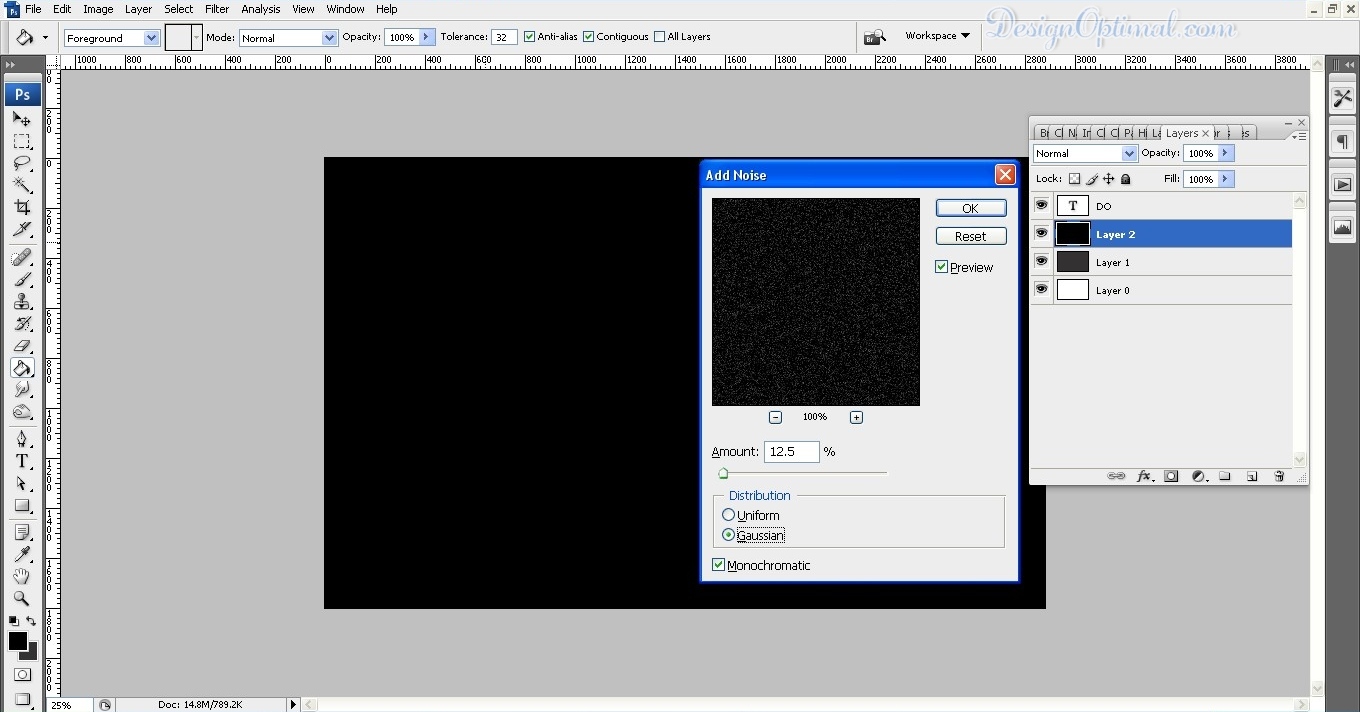Screen dimensions: 1360x712
Task: Open the options bar Opacity slider arrow
Action: (x=427, y=37)
